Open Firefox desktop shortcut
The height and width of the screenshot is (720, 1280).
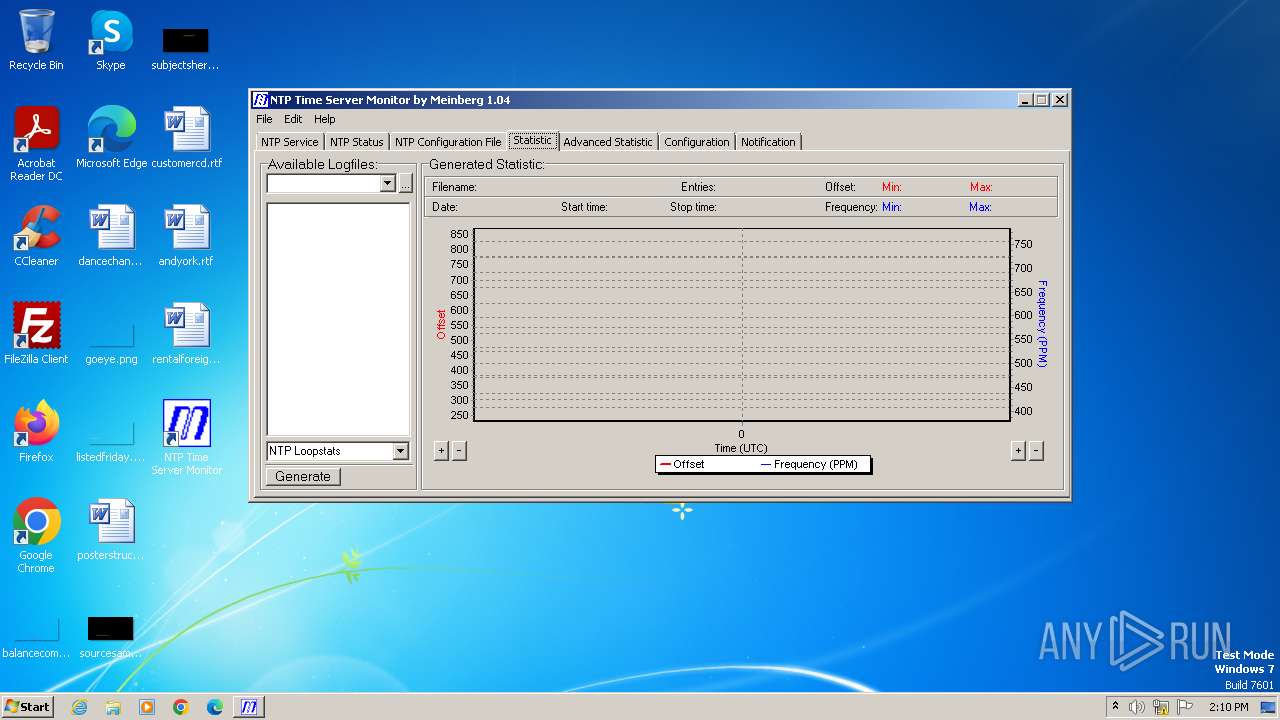click(36, 432)
